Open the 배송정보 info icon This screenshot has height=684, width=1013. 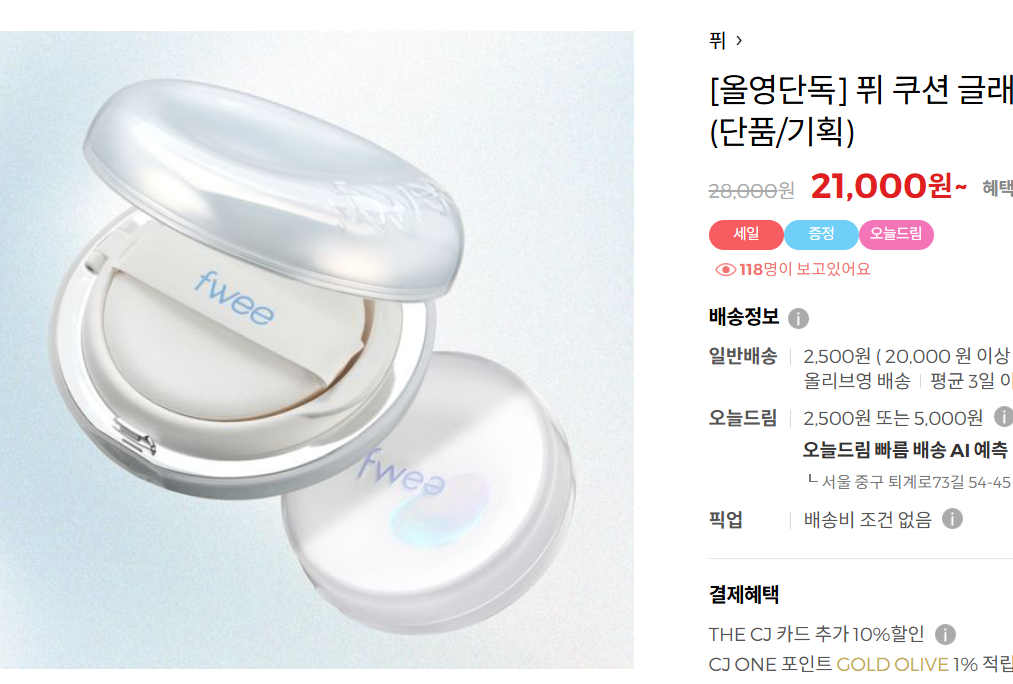pos(798,318)
